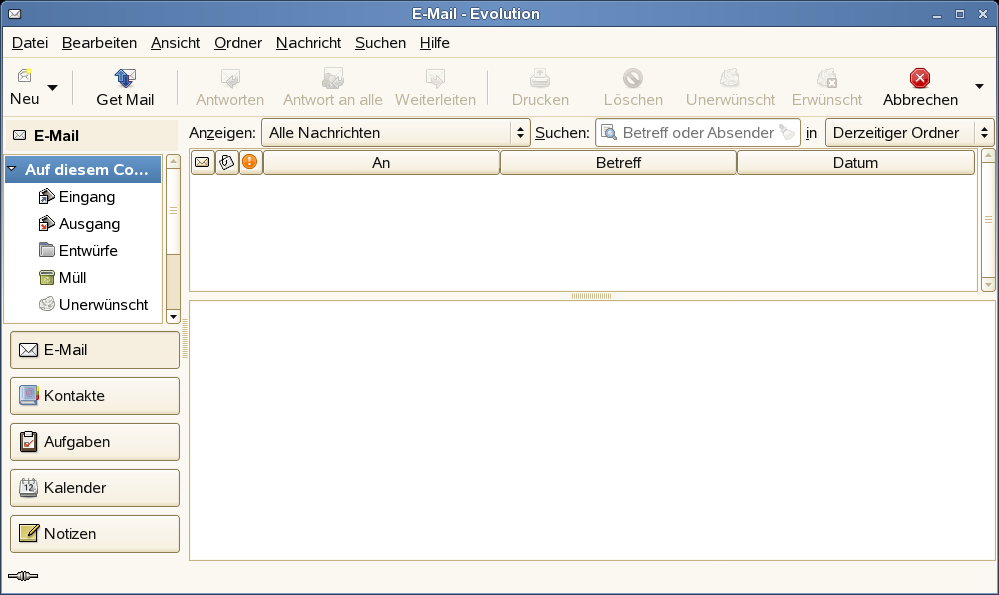Viewport: 999px width, 595px height.
Task: Click the red Abbrechen stop icon
Action: (920, 78)
